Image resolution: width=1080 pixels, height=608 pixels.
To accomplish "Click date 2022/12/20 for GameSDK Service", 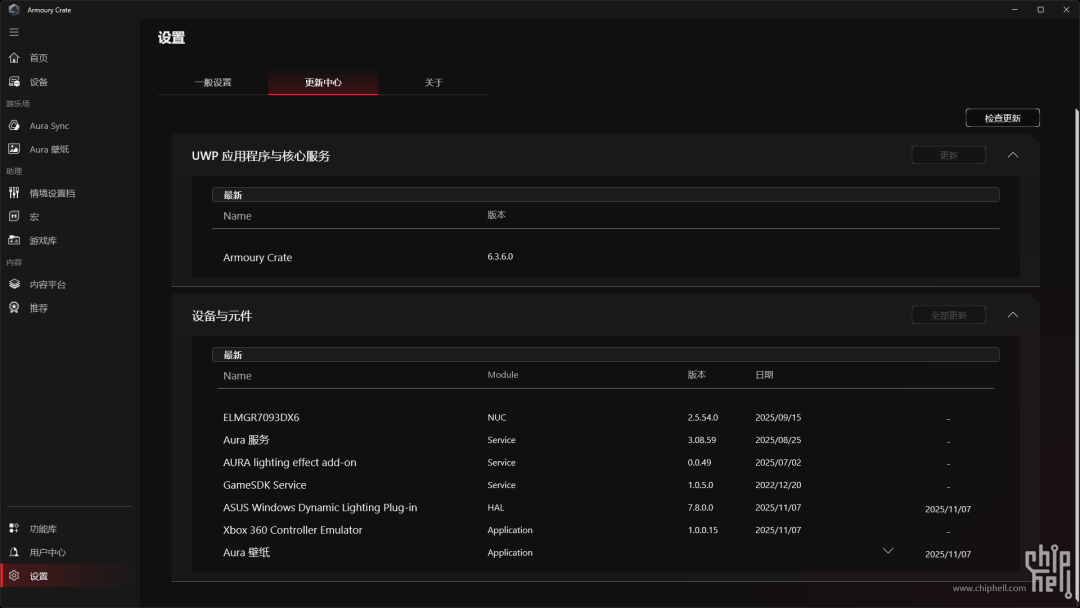I will point(778,485).
